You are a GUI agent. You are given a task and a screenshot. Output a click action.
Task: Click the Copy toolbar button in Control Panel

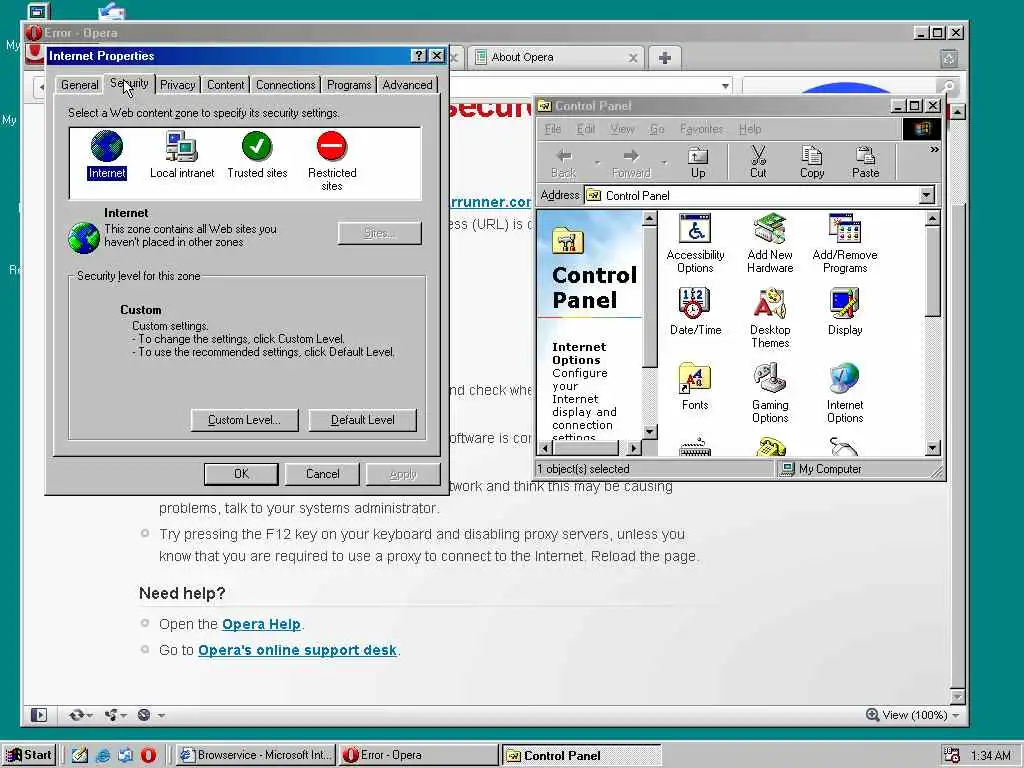pyautogui.click(x=811, y=162)
